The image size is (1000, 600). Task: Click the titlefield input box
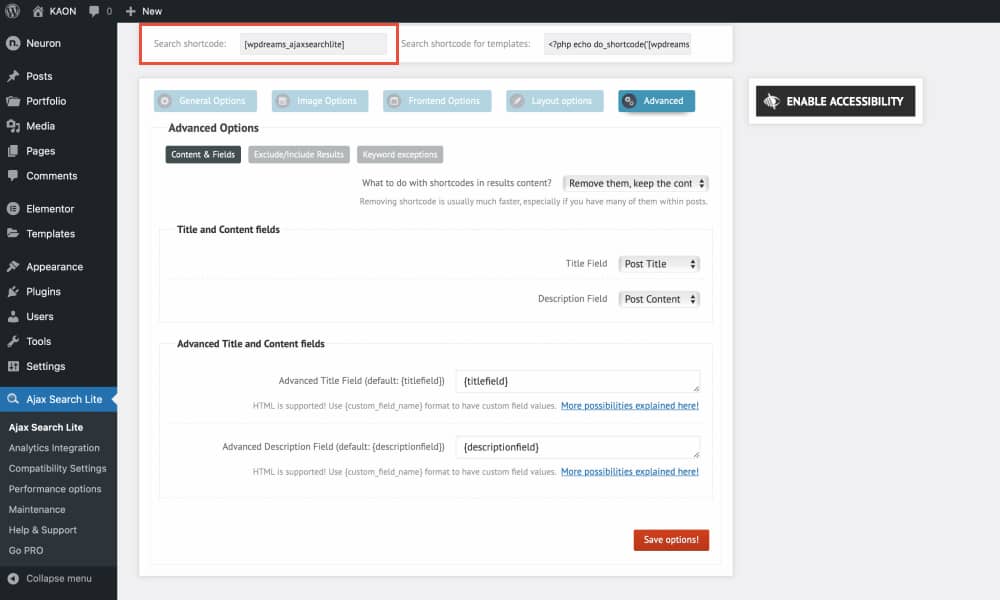point(578,381)
